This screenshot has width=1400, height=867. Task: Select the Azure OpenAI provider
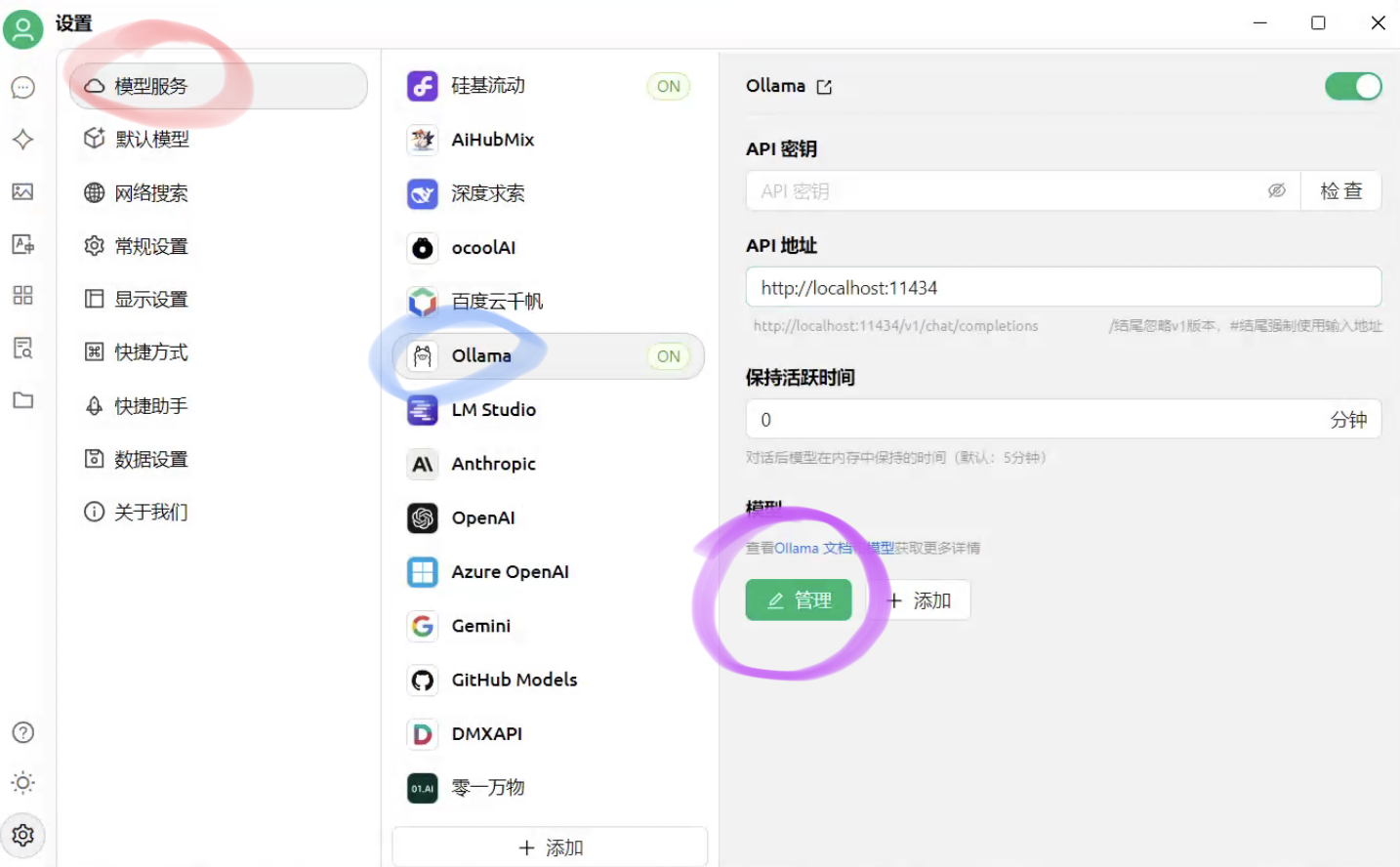(549, 572)
